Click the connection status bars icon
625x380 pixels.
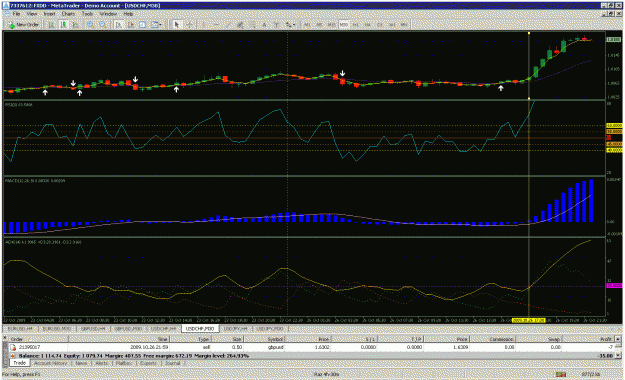tap(561, 374)
